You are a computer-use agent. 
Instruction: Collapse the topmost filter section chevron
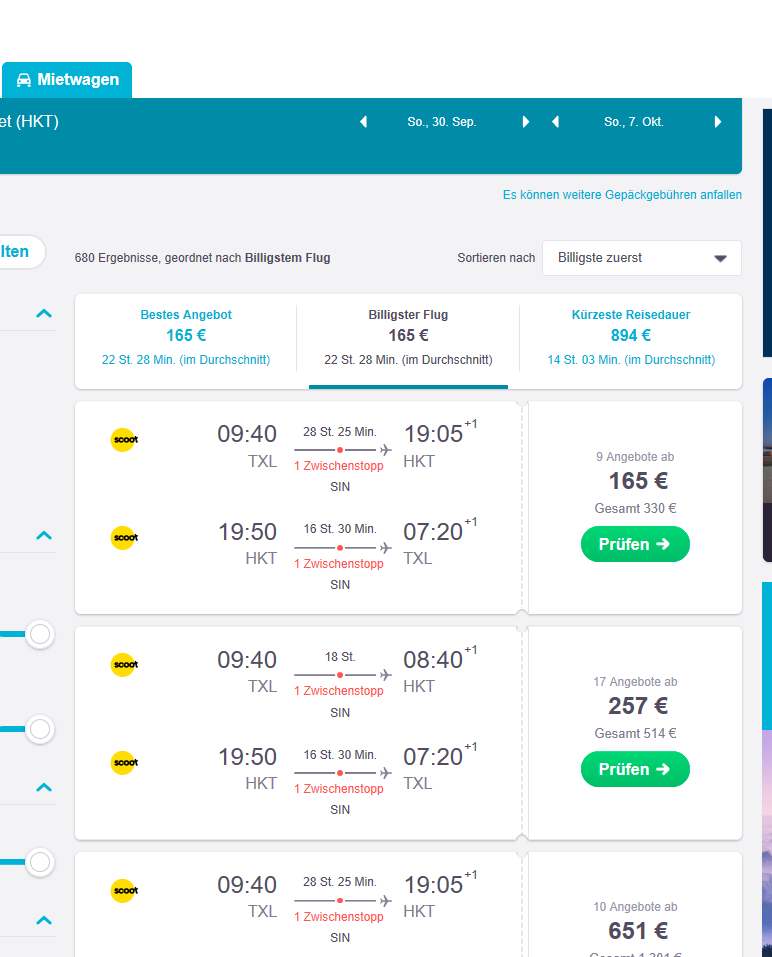[x=44, y=314]
